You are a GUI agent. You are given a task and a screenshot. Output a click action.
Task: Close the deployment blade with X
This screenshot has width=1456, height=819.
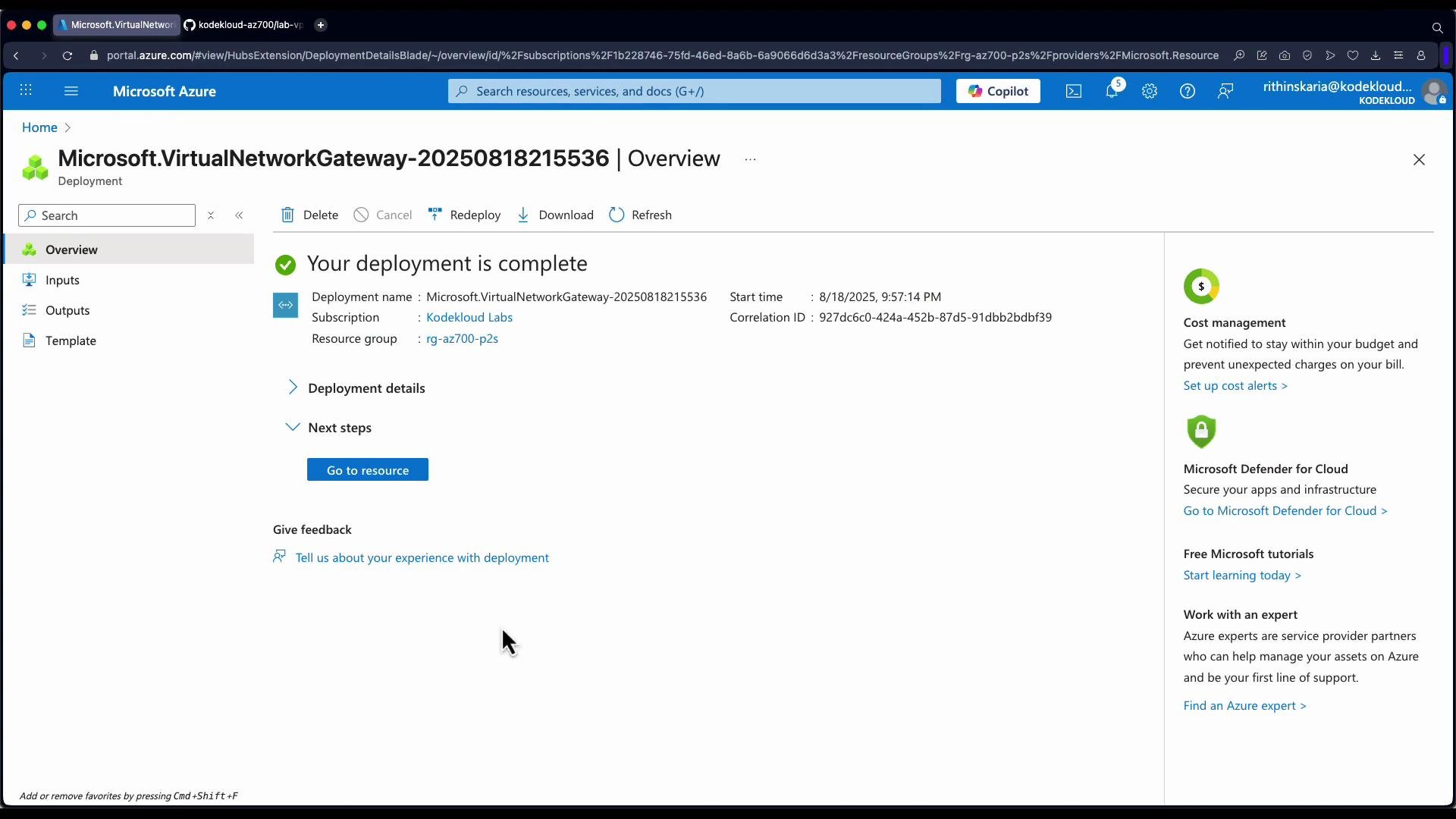[1419, 160]
